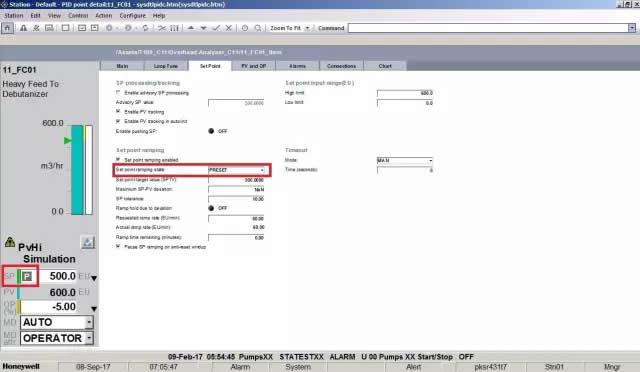The height and width of the screenshot is (372, 640).
Task: Click the cancel X icon in toolbar
Action: [229, 28]
